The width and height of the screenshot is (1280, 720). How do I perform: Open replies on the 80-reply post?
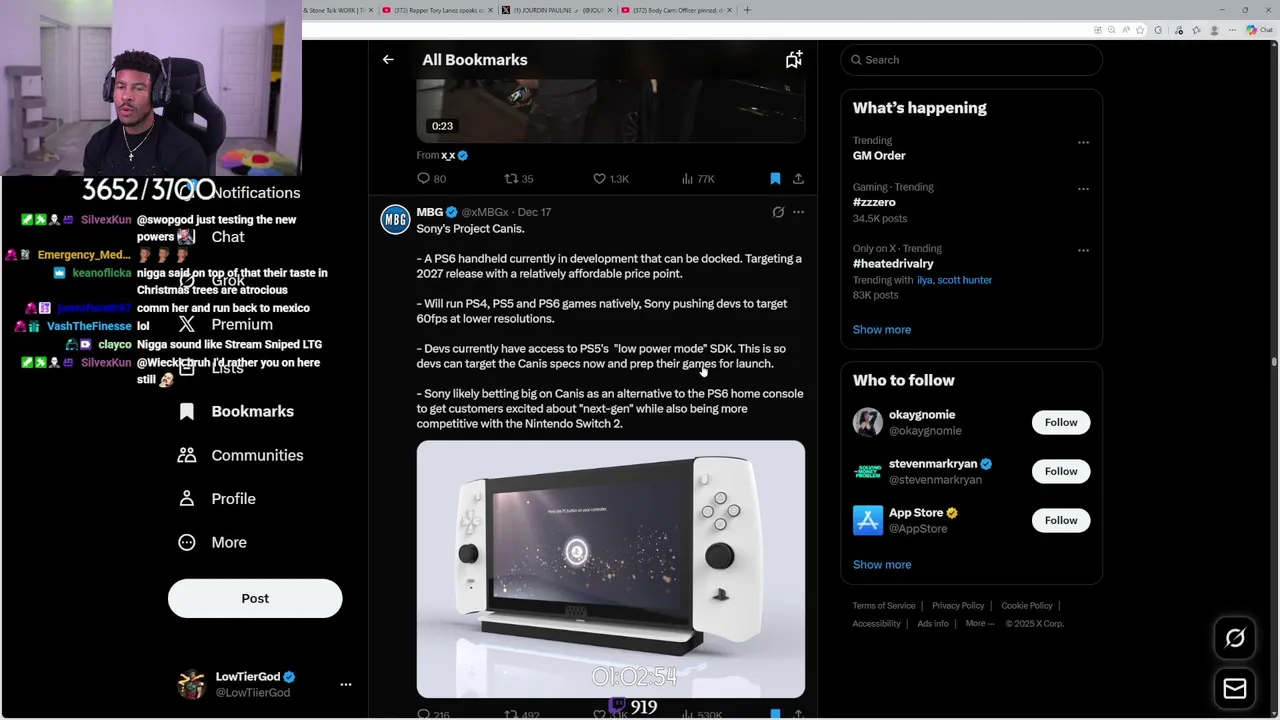[x=431, y=179]
